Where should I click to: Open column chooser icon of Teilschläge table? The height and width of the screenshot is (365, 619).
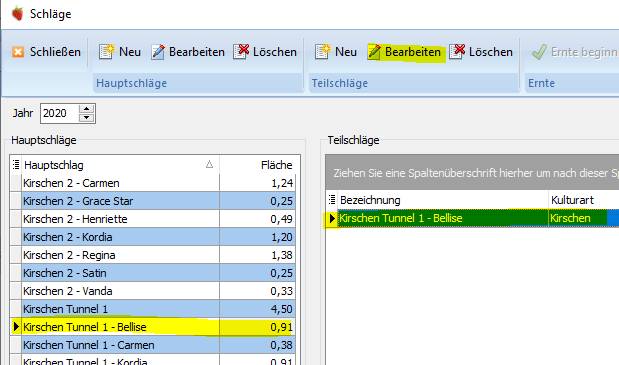[x=332, y=200]
